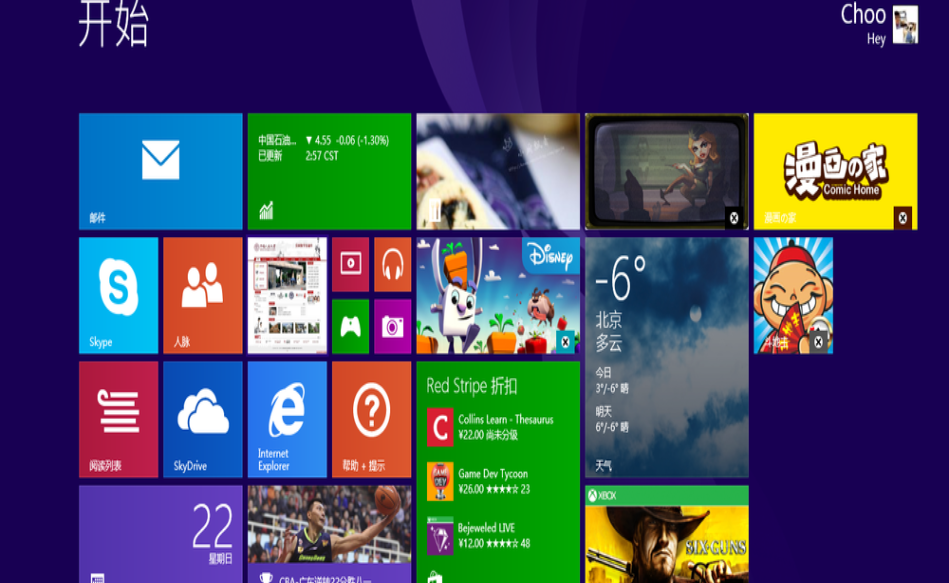Open the 漫画の家 Comic Home tile
The image size is (949, 583).
click(835, 171)
